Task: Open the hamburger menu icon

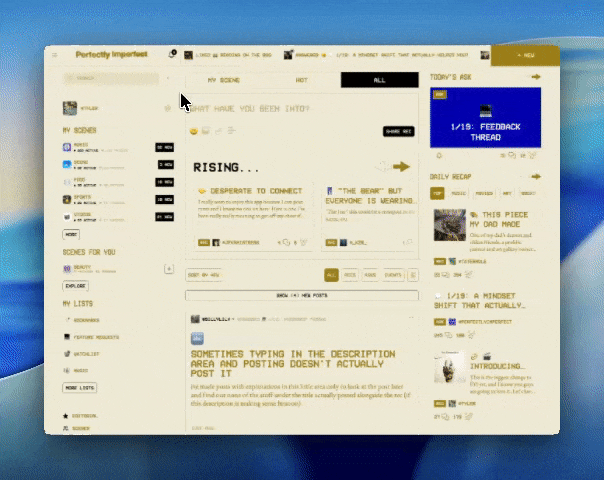Action: click(55, 55)
